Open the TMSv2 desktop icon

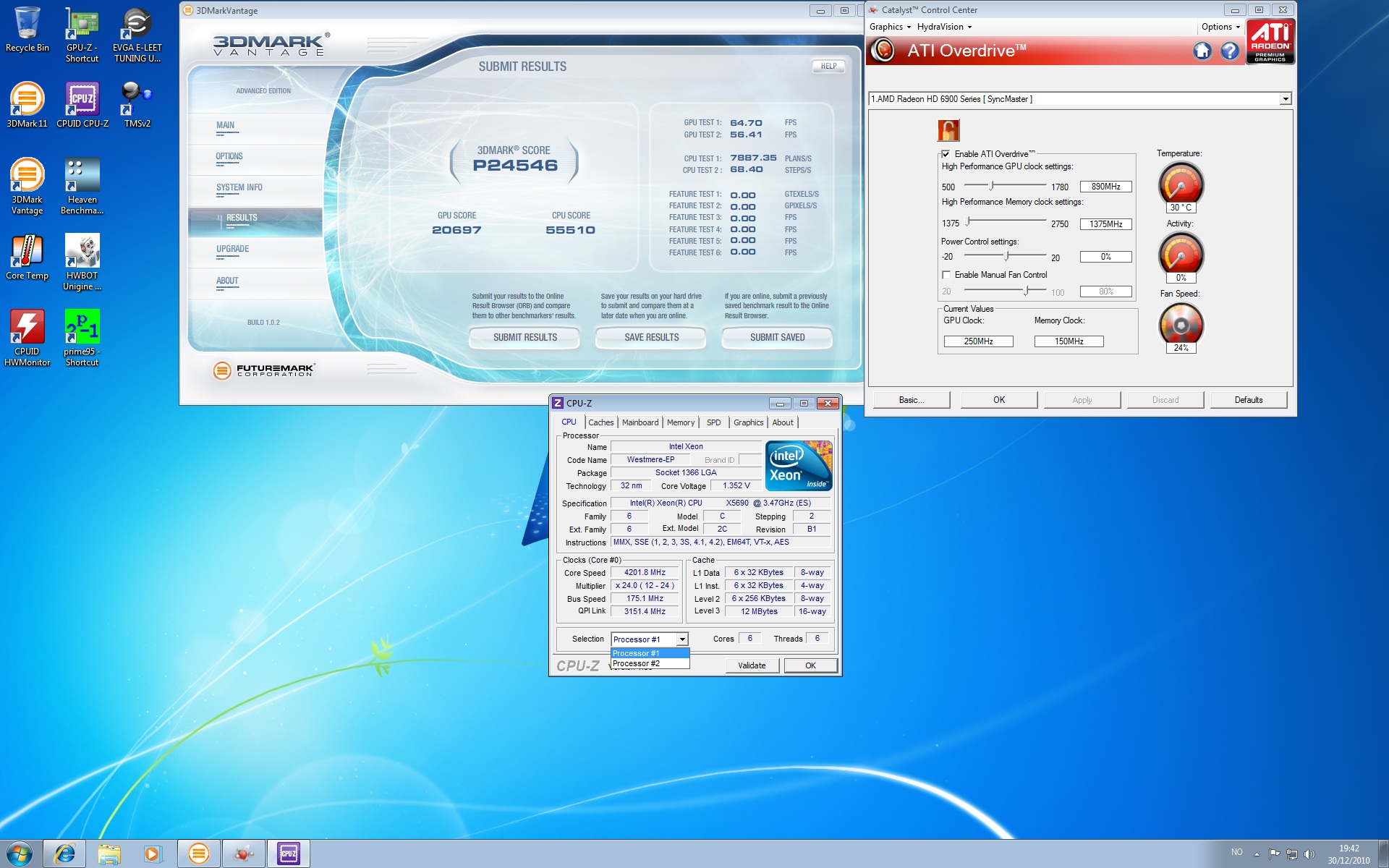[137, 105]
